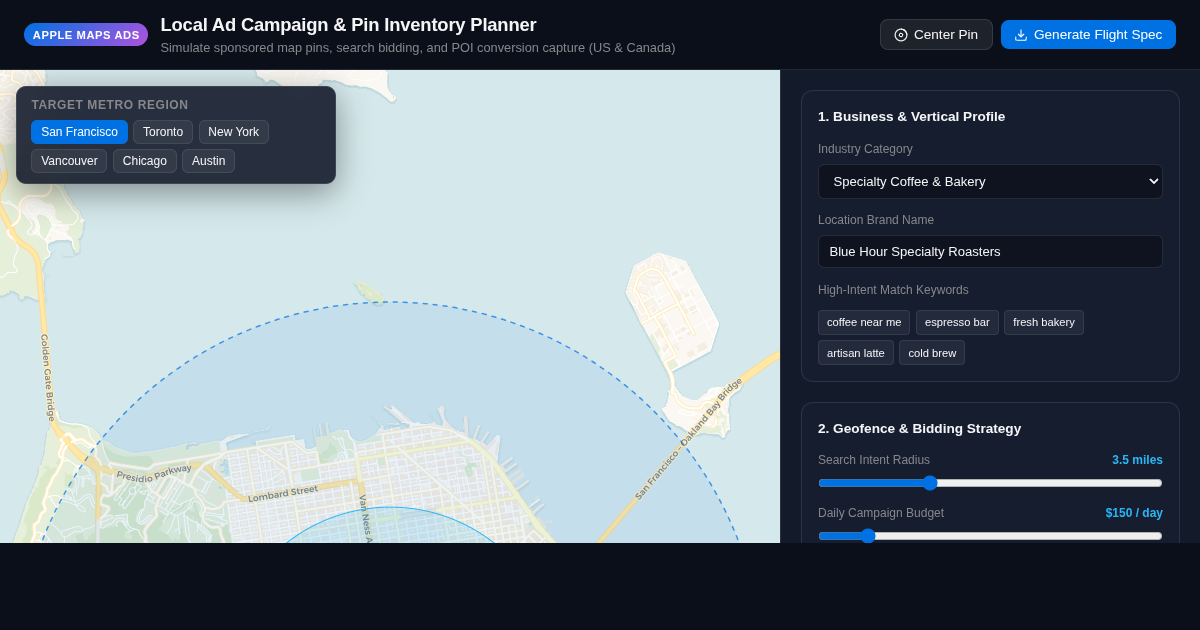Click the 'San Francisco - Oakland Bay Bridge' label
This screenshot has height=630, width=1200.
pyautogui.click(x=689, y=438)
